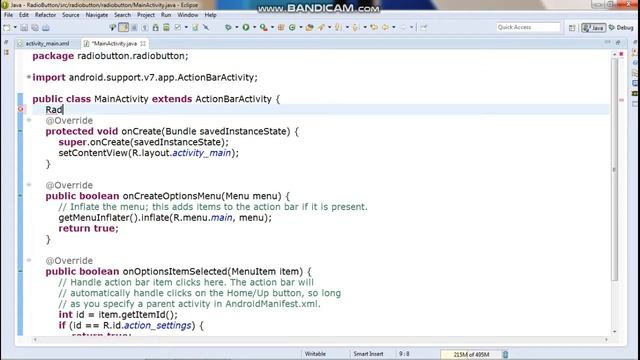Select the MainActivity.java tab

(x=114, y=43)
